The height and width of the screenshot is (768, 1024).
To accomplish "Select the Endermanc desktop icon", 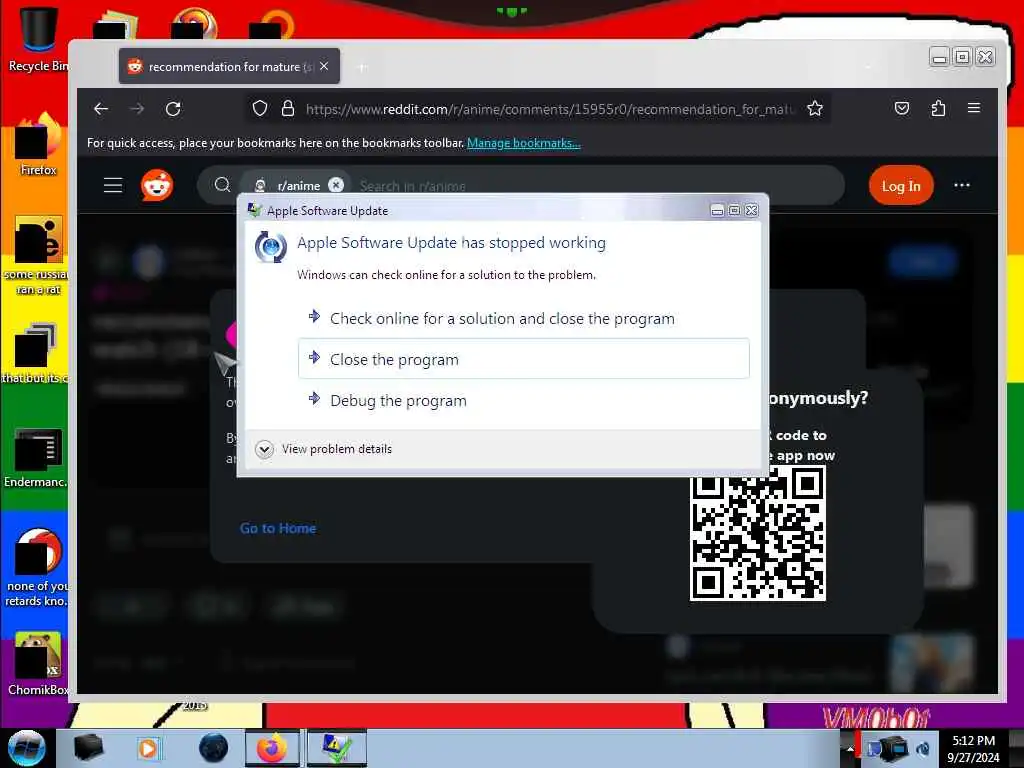I will coord(37,456).
